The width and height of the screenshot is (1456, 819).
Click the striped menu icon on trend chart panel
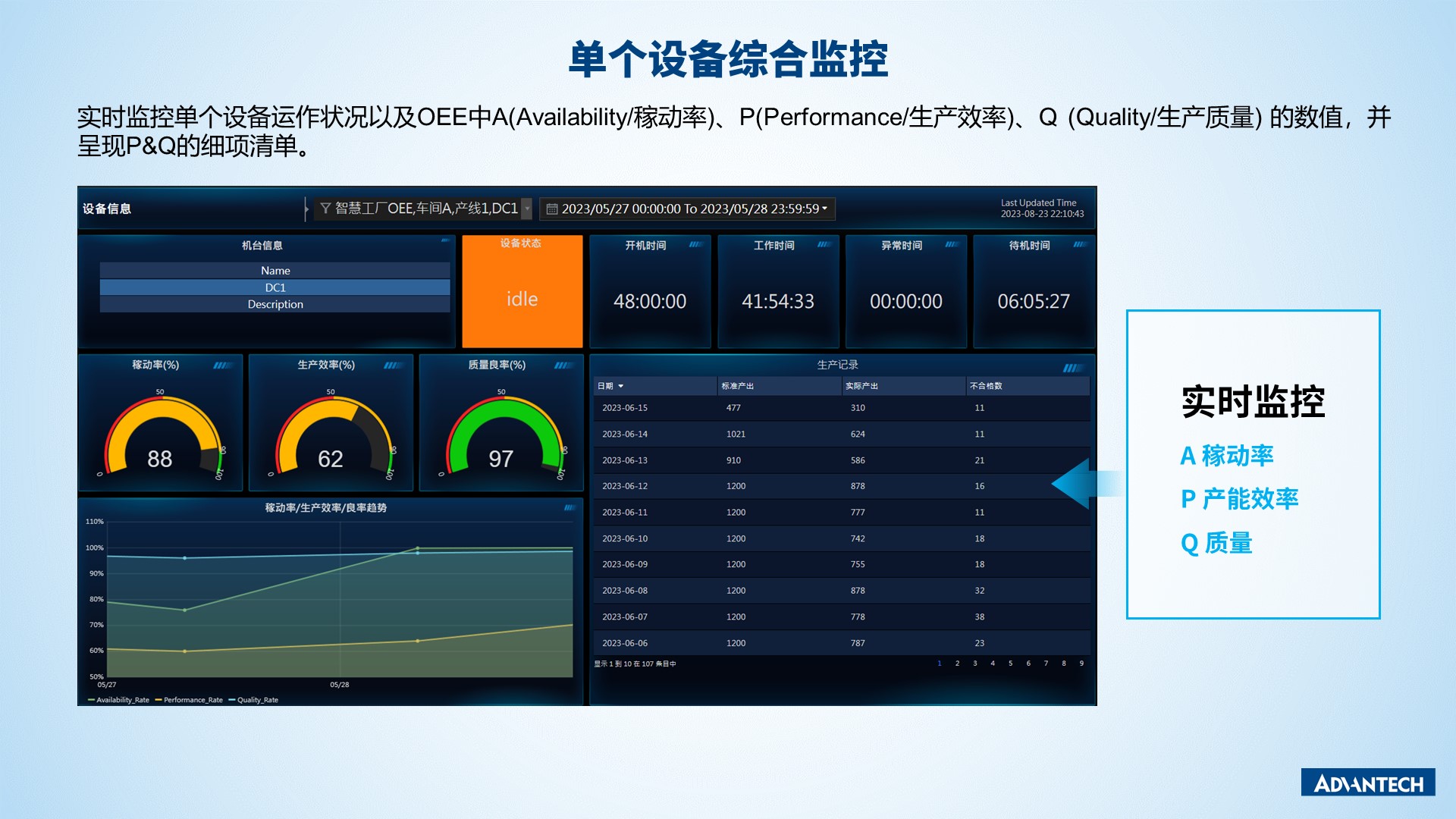click(570, 507)
